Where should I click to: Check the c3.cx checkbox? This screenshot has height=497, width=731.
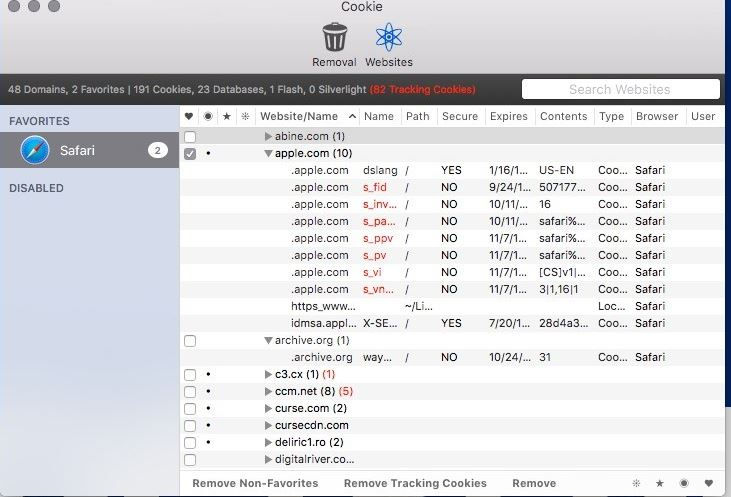[x=190, y=375]
